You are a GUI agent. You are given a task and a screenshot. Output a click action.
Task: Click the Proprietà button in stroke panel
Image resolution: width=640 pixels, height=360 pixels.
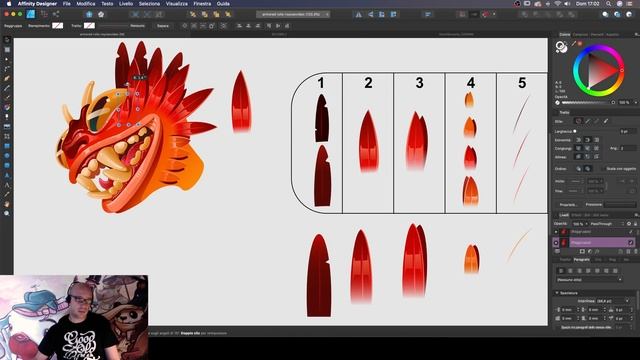[x=568, y=204]
